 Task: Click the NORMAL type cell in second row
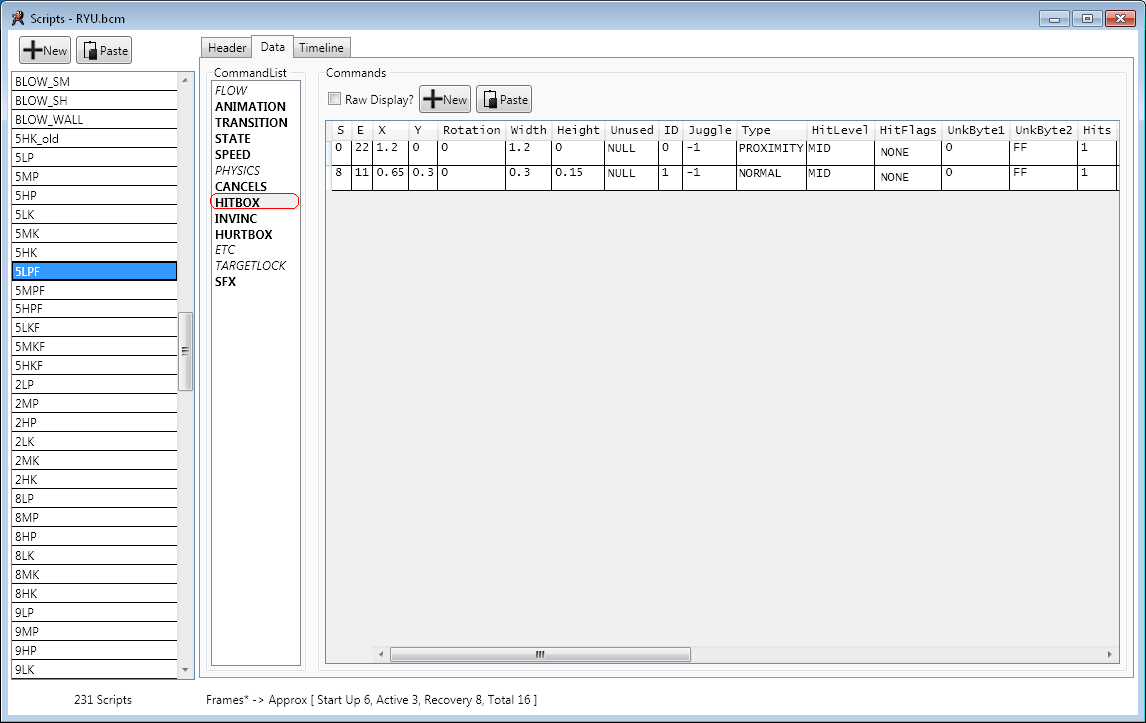point(762,173)
